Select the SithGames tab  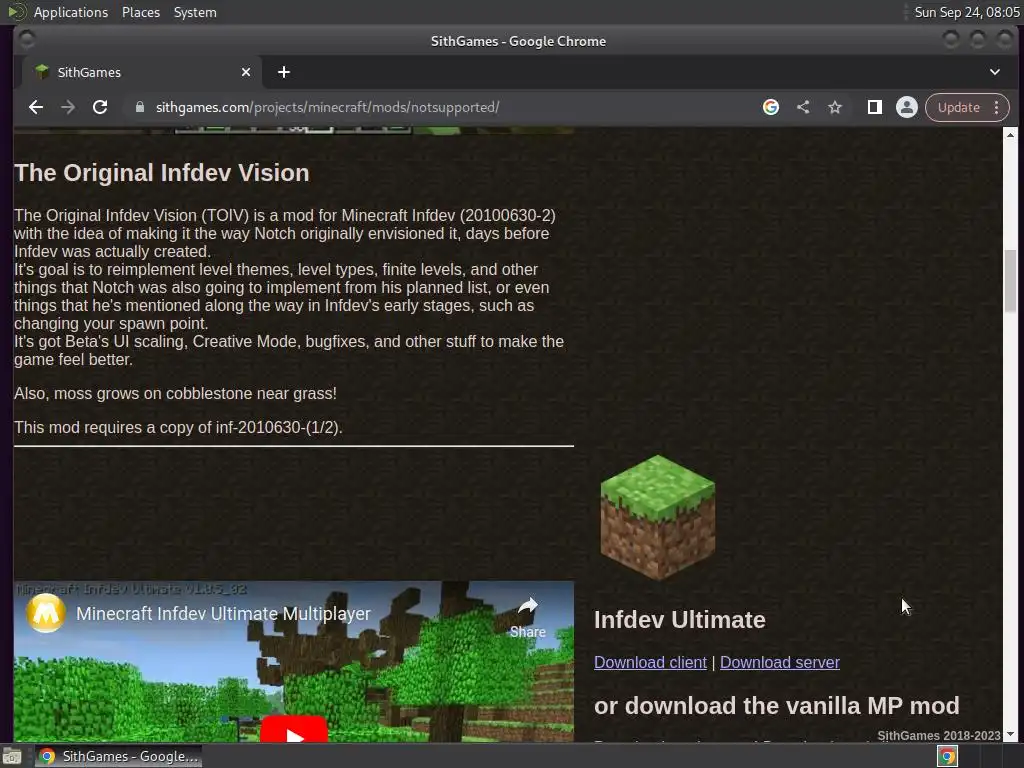tap(142, 72)
